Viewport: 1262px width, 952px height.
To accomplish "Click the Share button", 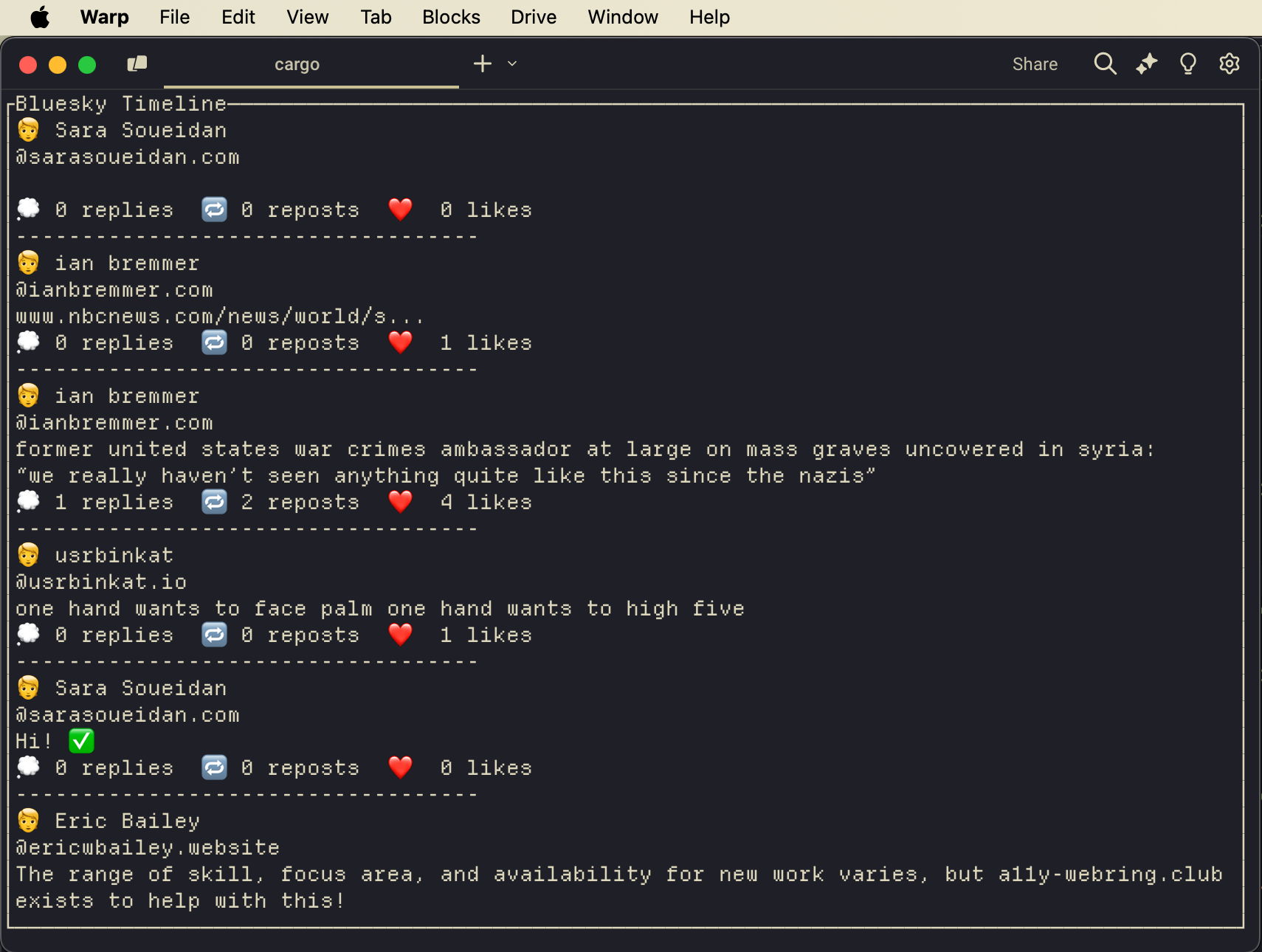I will [1034, 64].
